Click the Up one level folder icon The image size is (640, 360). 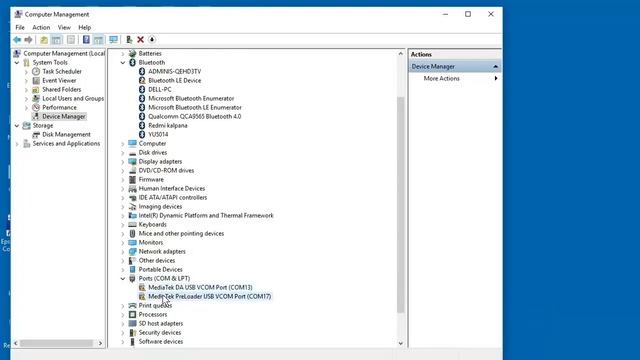click(44, 40)
